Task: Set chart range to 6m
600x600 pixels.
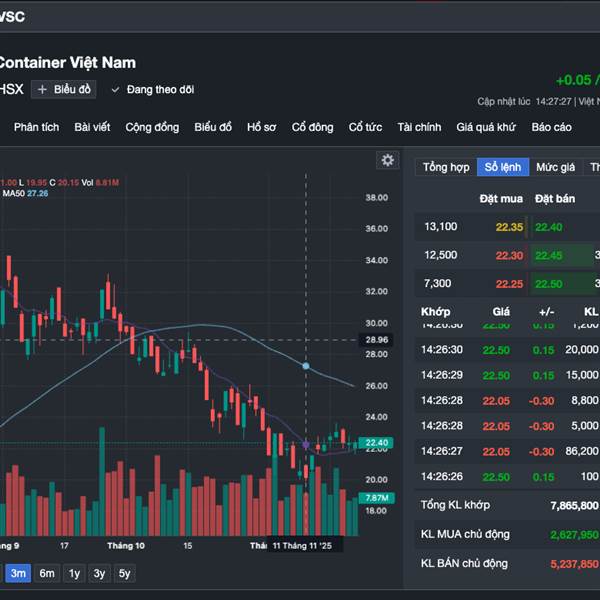Action: click(47, 573)
